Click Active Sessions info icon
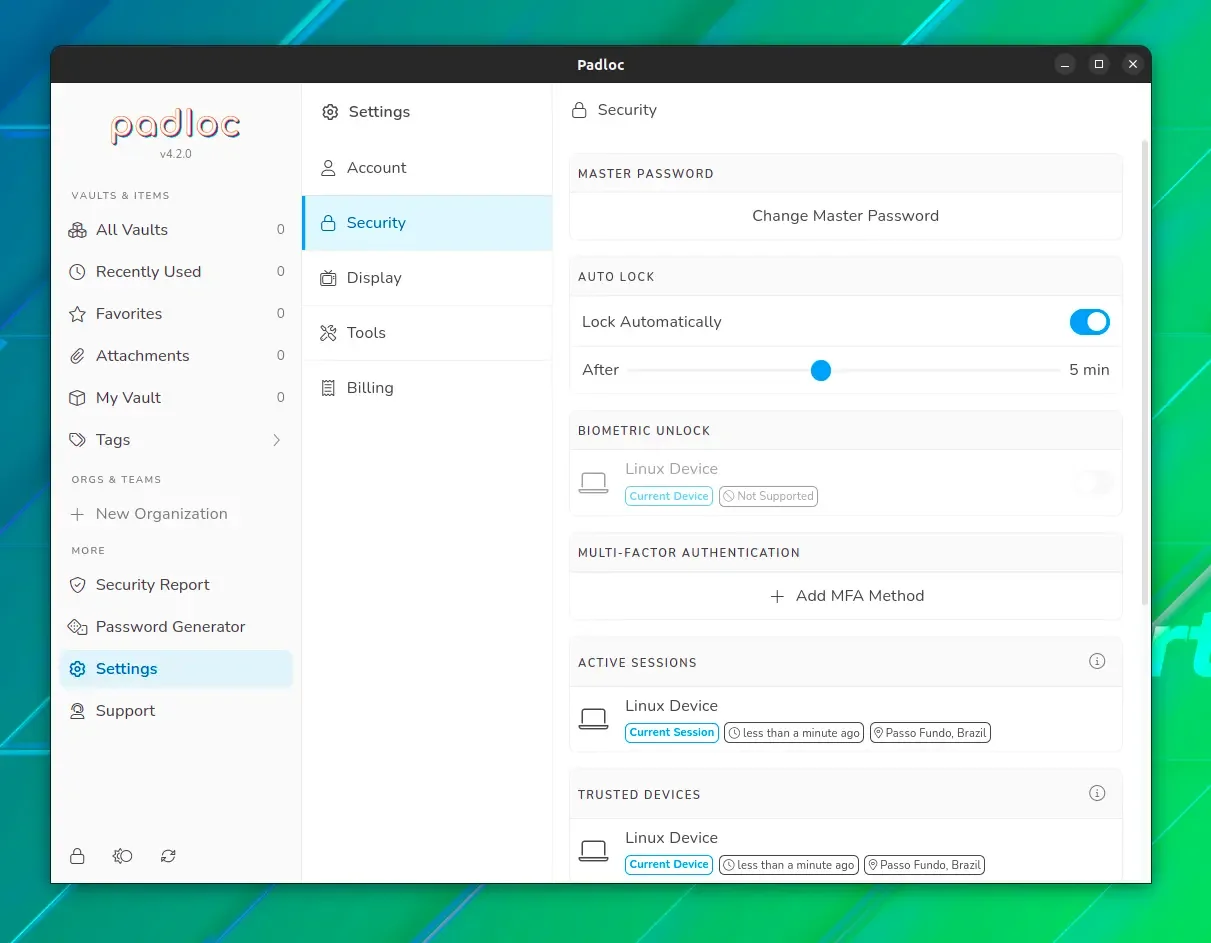The width and height of the screenshot is (1211, 943). (x=1097, y=661)
